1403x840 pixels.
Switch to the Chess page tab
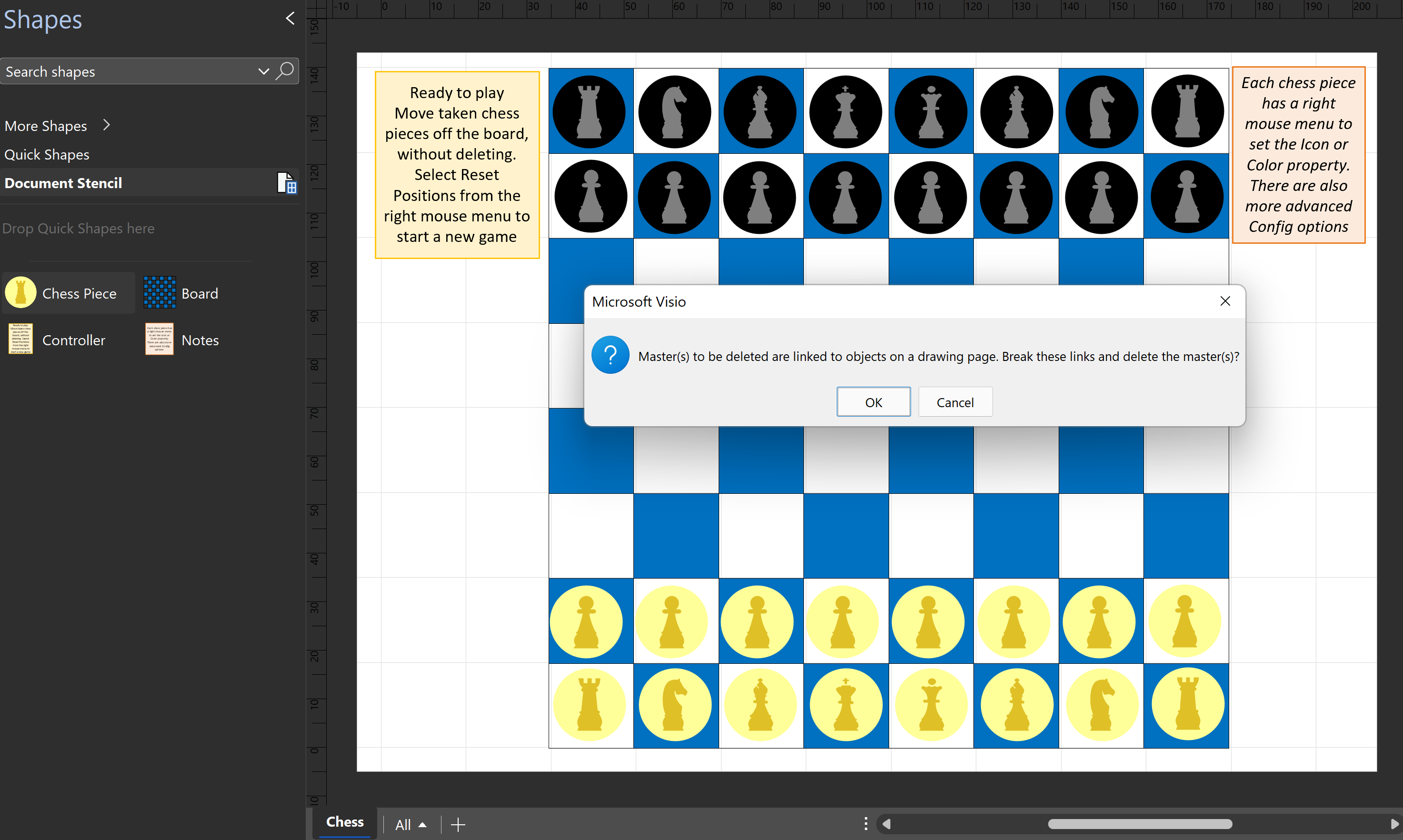click(x=345, y=822)
